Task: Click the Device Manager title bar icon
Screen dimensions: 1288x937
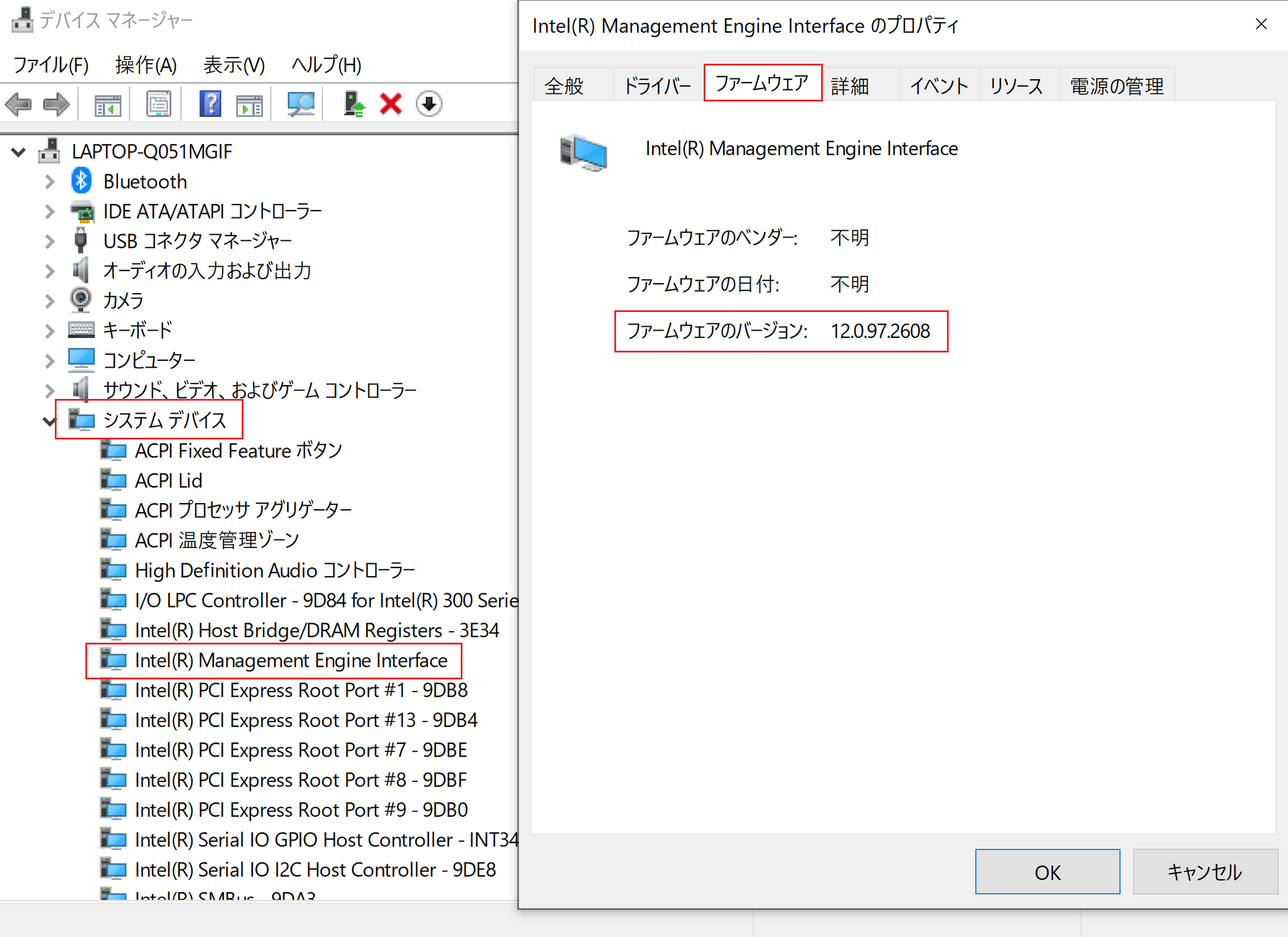Action: coord(22,20)
